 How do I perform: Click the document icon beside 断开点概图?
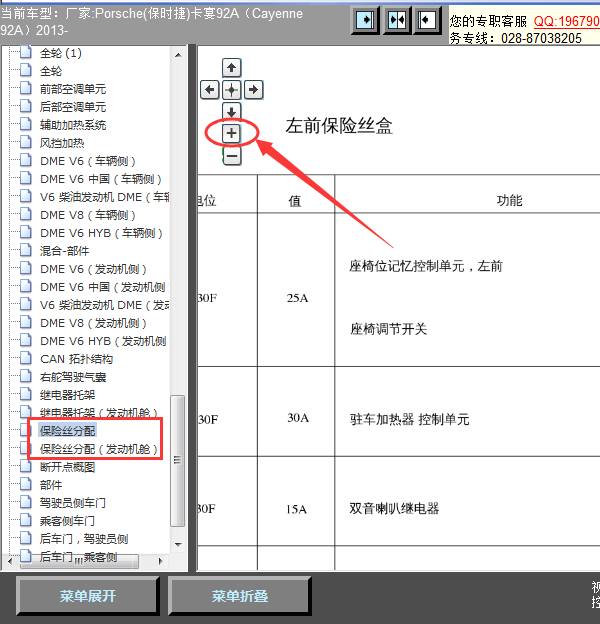point(26,466)
